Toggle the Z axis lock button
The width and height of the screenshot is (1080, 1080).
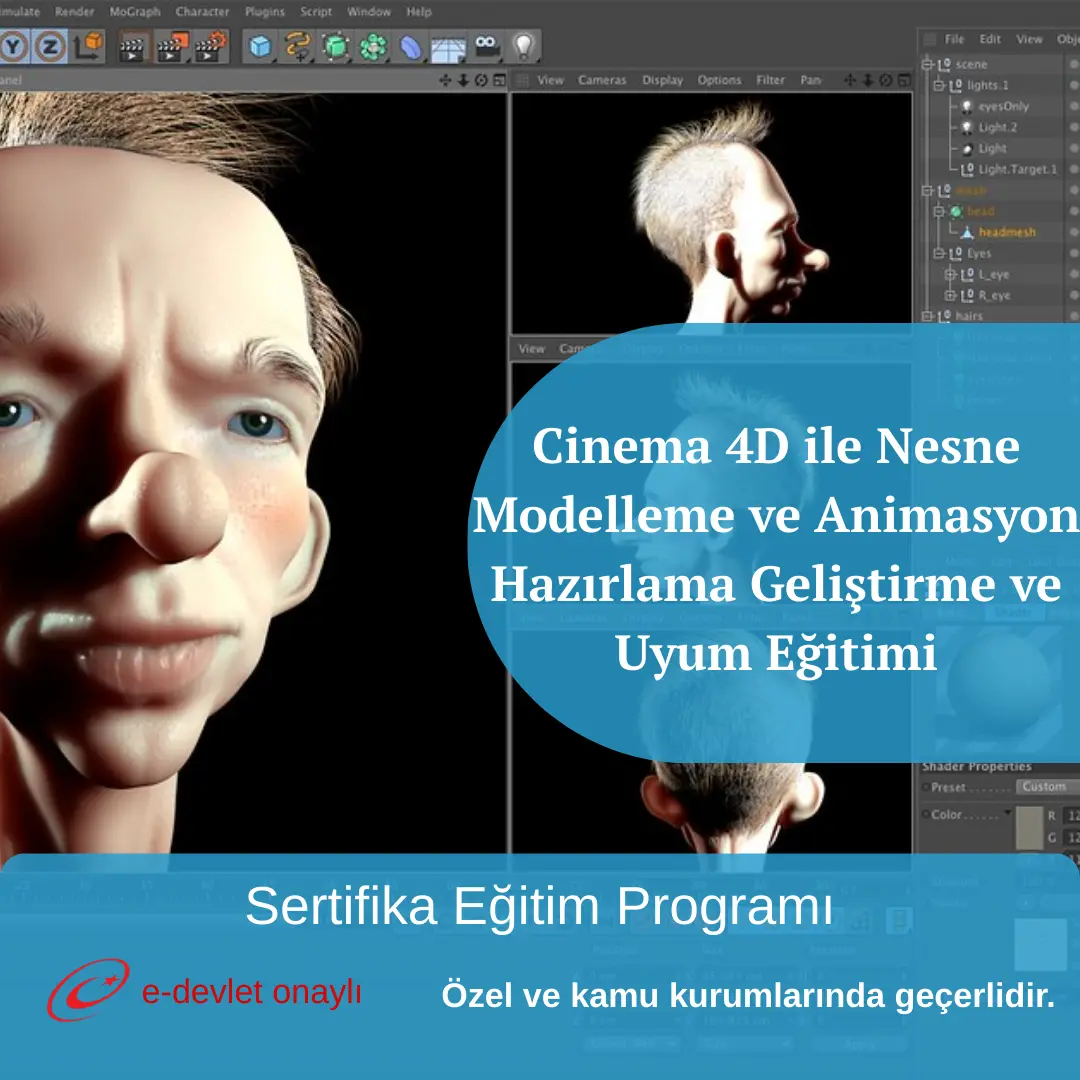tap(50, 47)
